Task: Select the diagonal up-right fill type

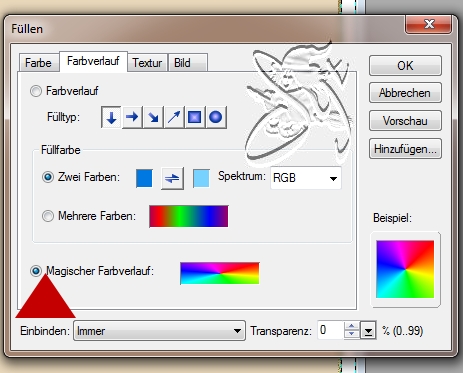Action: [174, 117]
